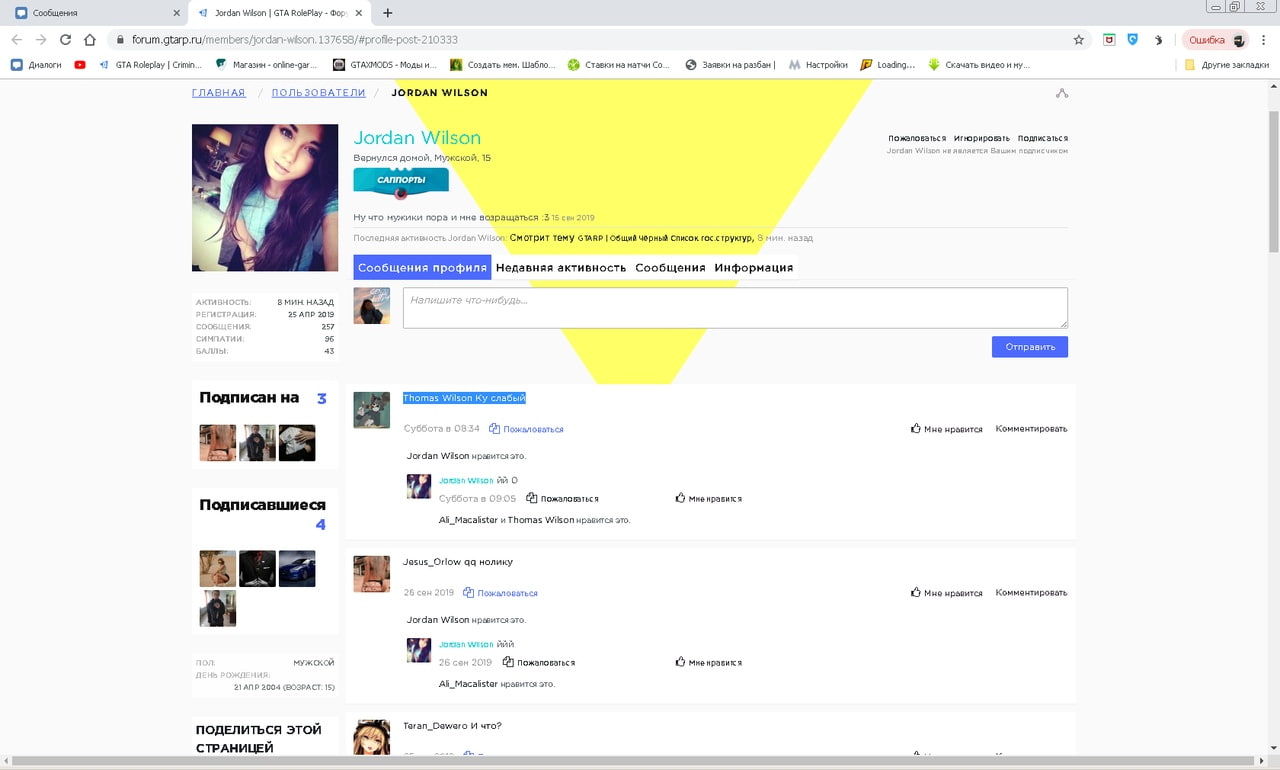Open the GTA Roleplay | Crimin... bookmark
This screenshot has width=1280, height=770.
tap(150, 65)
